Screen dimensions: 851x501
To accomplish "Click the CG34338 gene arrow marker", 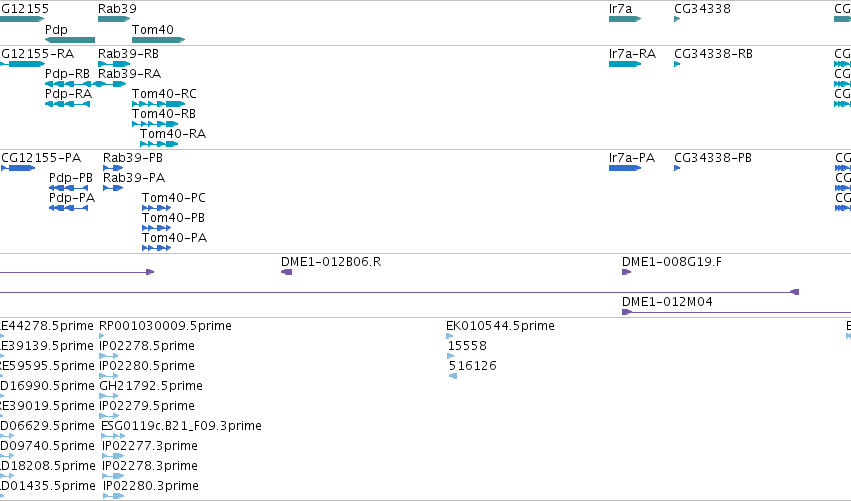I will [677, 19].
